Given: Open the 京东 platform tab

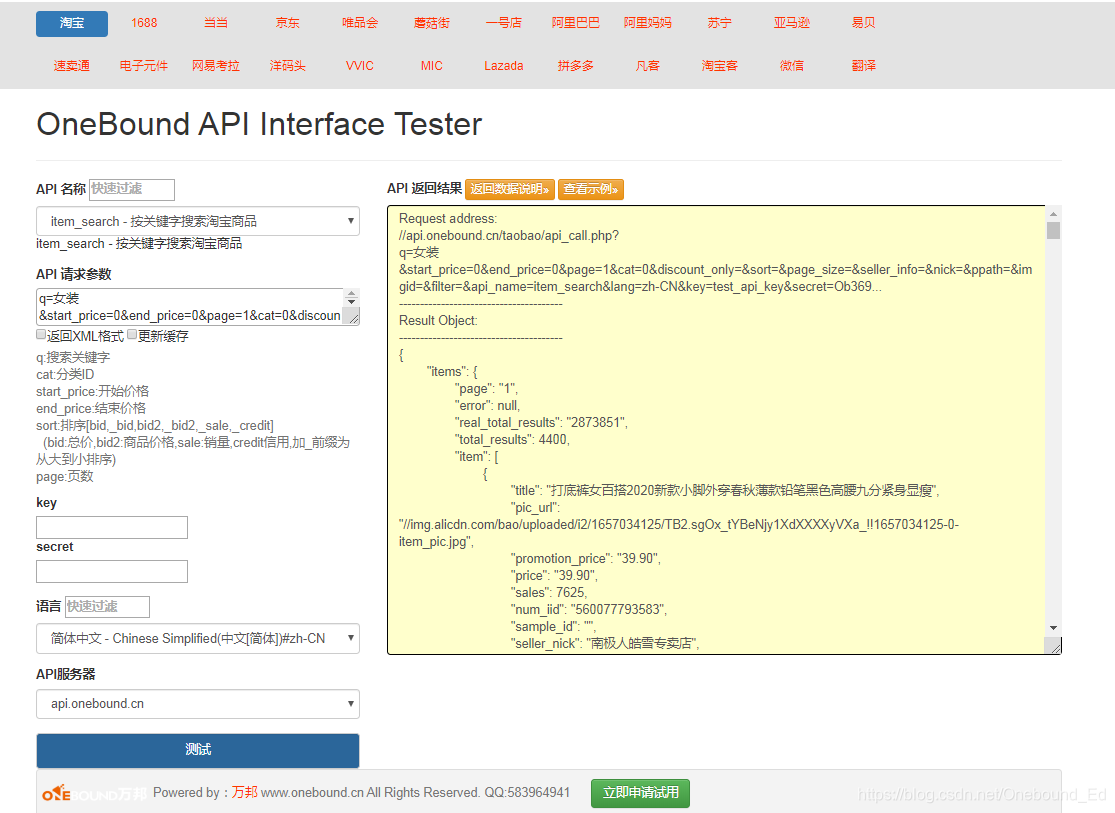Looking at the screenshot, I should pos(287,23).
